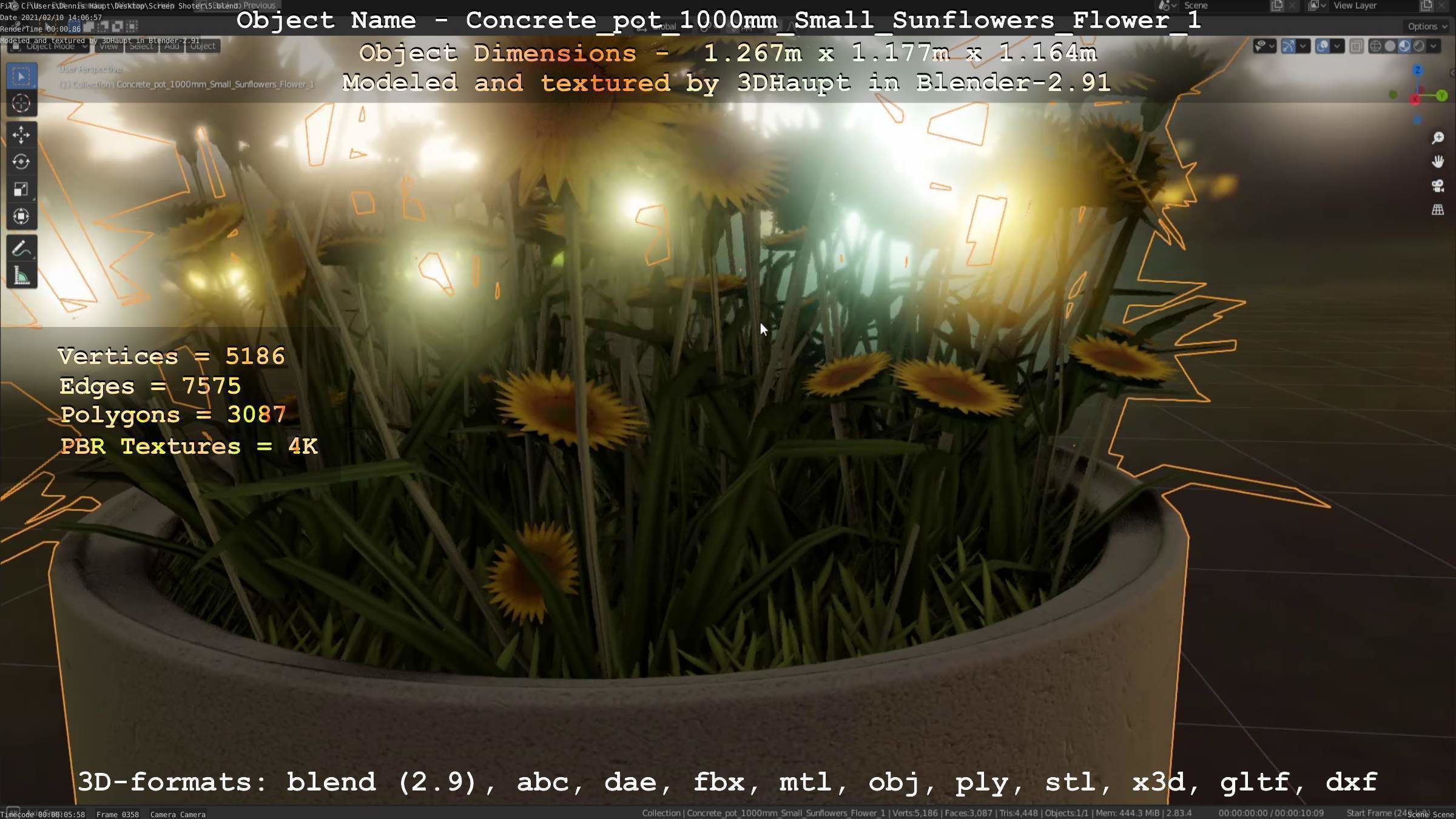The width and height of the screenshot is (1456, 819).
Task: Click the pan hand navigation icon
Action: 1438,162
